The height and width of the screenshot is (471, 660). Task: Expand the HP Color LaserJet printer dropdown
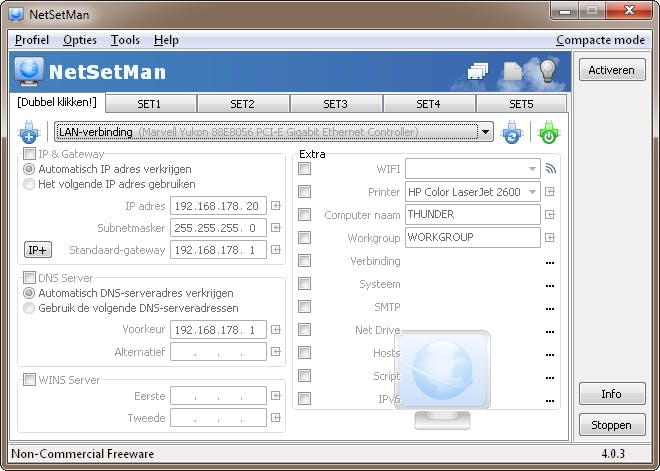[x=532, y=192]
